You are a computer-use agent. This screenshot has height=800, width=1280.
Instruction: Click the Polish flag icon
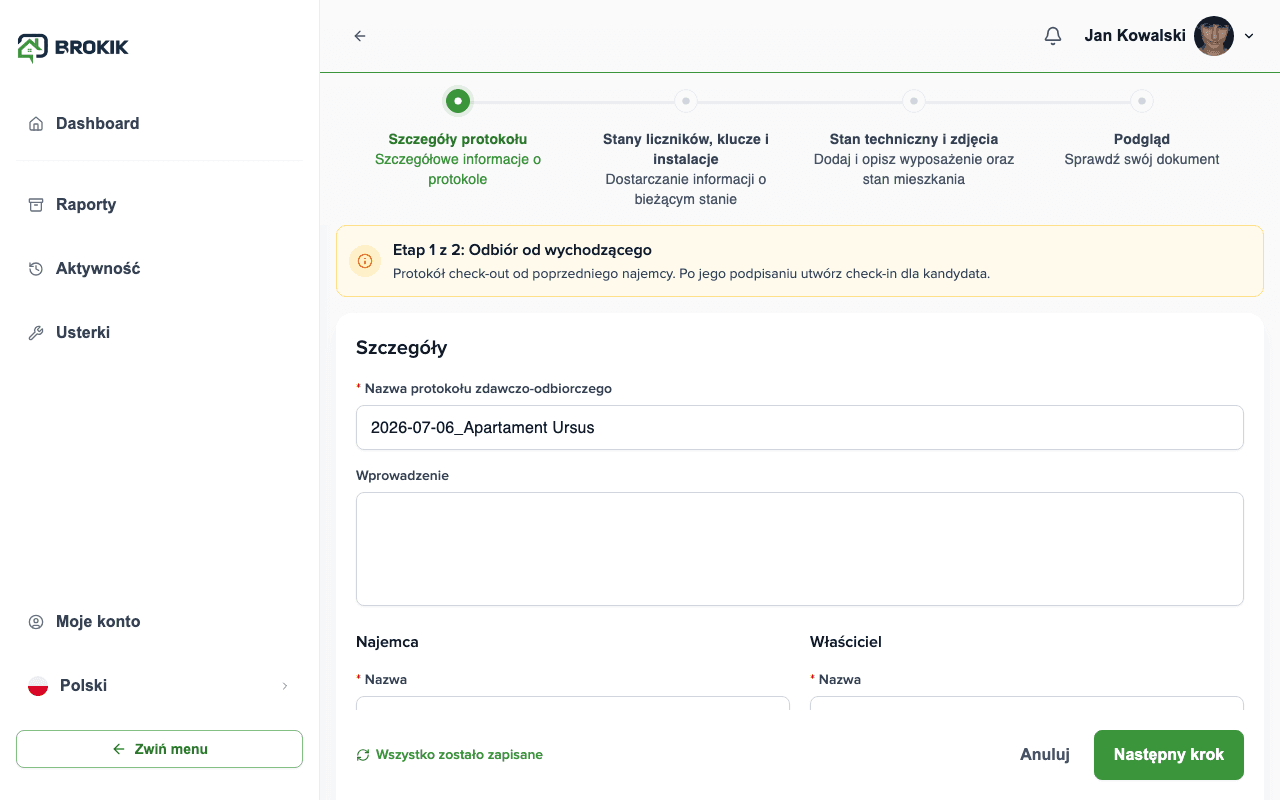pos(38,686)
